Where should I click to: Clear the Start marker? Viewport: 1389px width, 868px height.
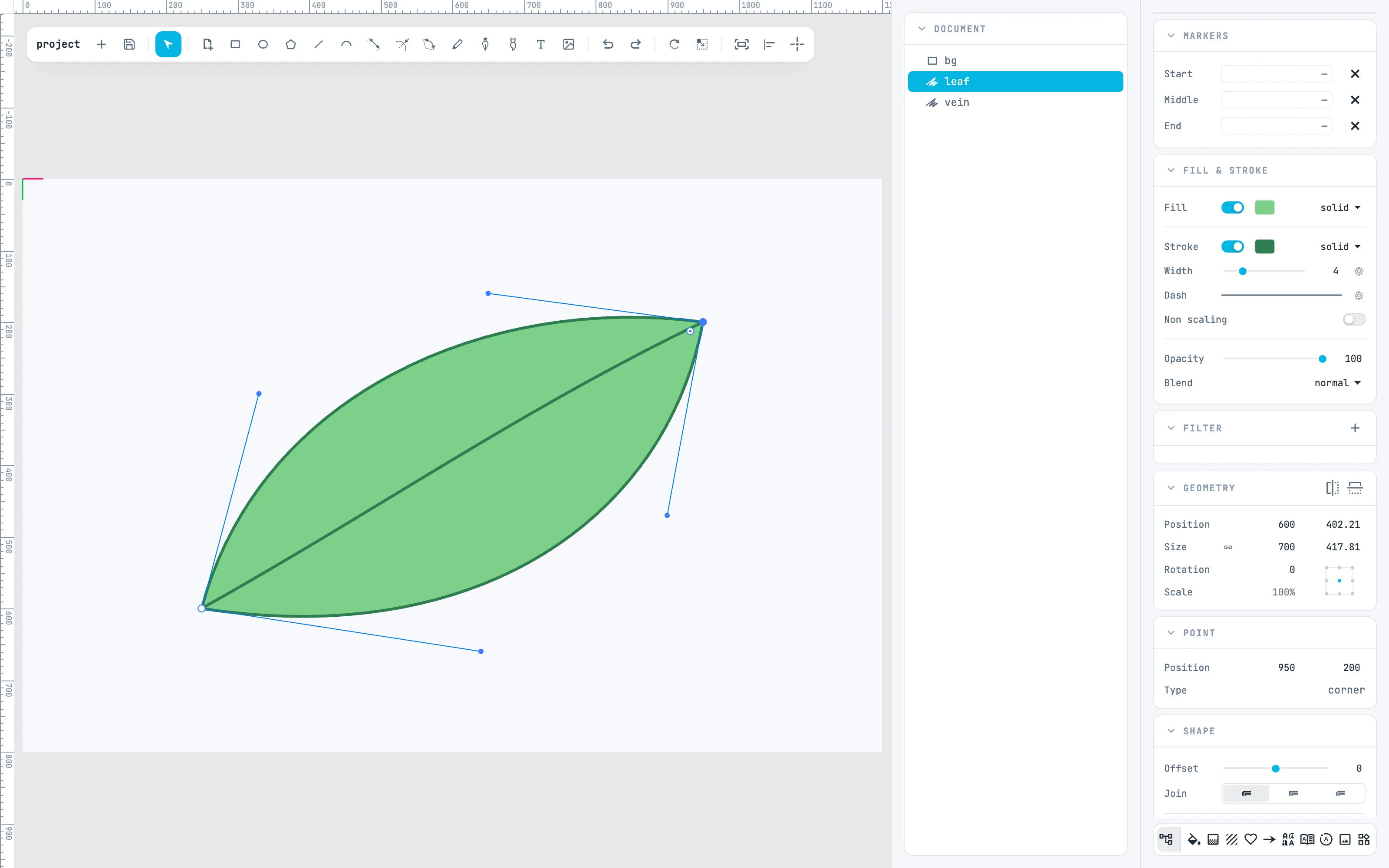click(x=1355, y=73)
